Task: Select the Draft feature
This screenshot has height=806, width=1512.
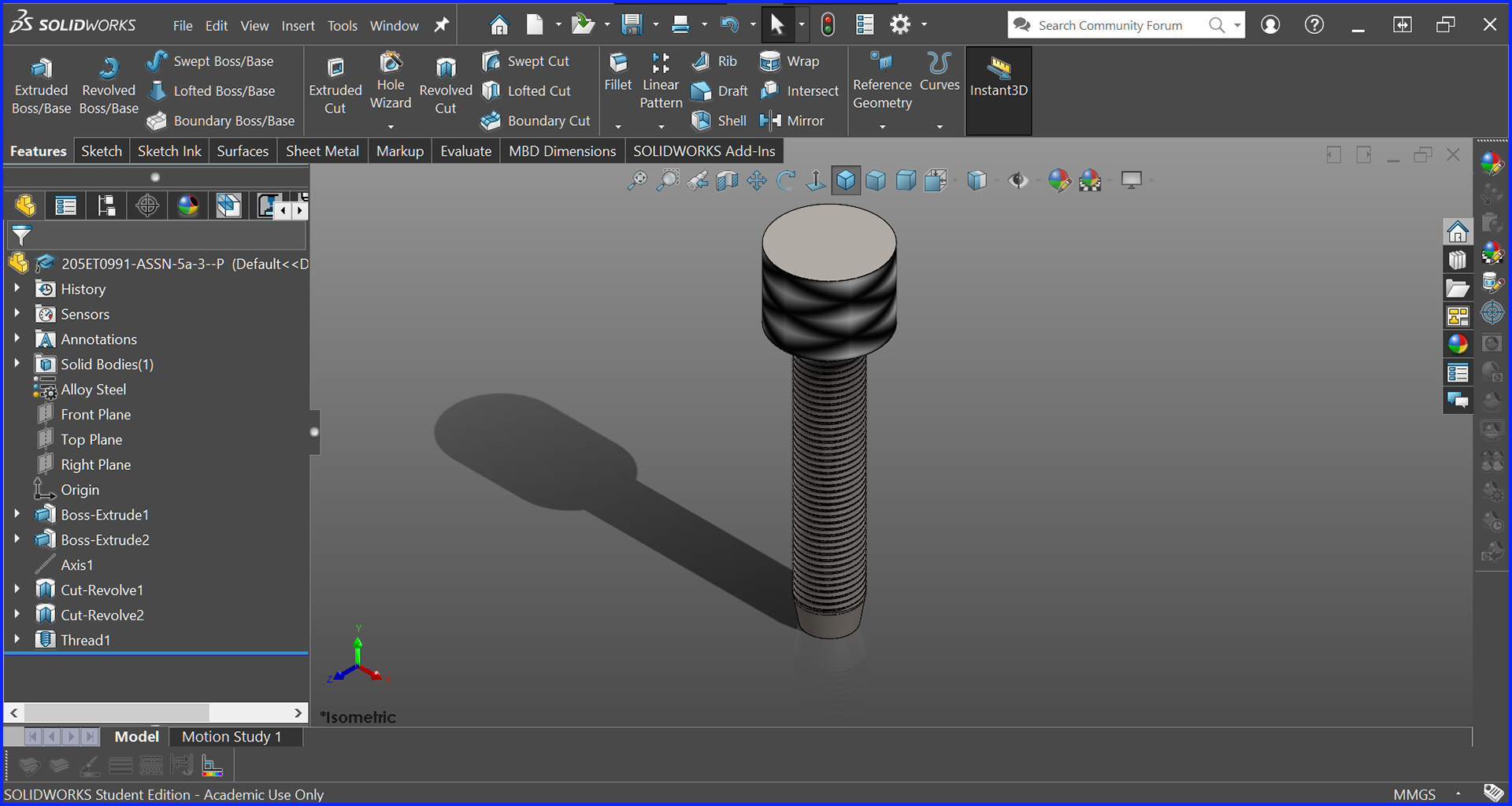Action: point(719,91)
